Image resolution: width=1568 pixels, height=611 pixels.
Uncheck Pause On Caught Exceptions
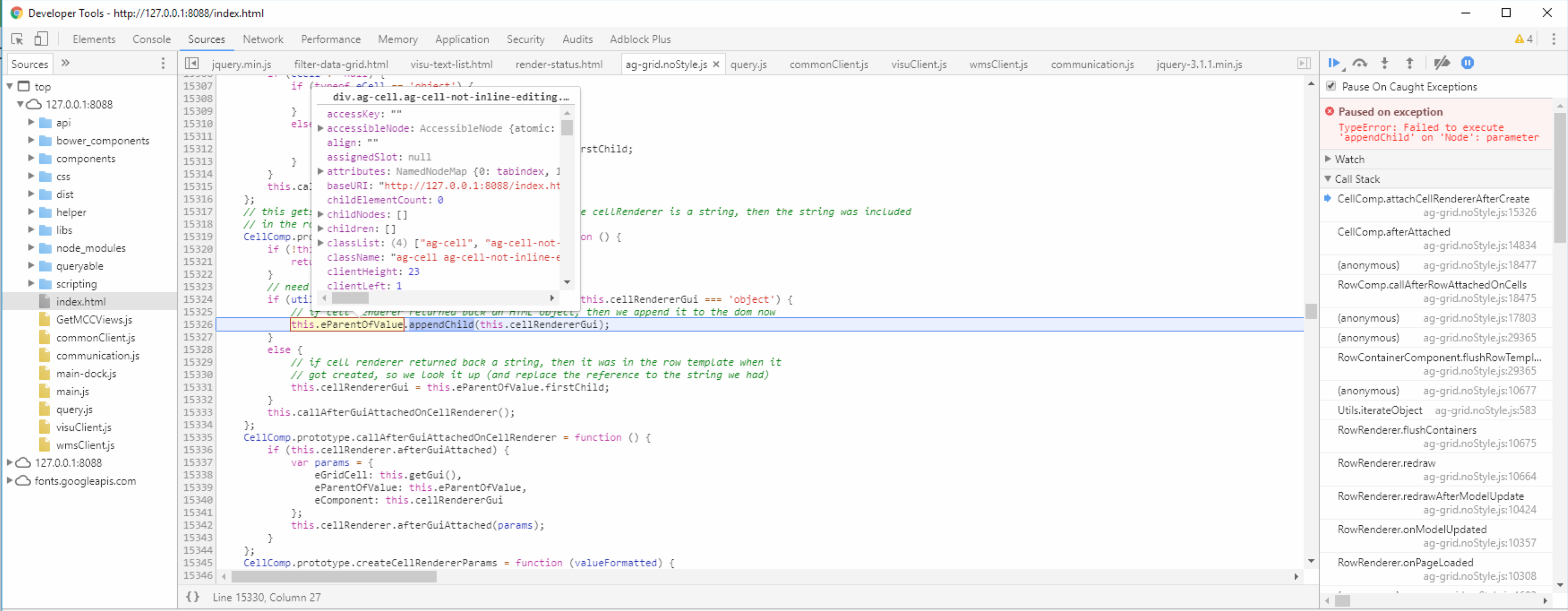pyautogui.click(x=1331, y=86)
